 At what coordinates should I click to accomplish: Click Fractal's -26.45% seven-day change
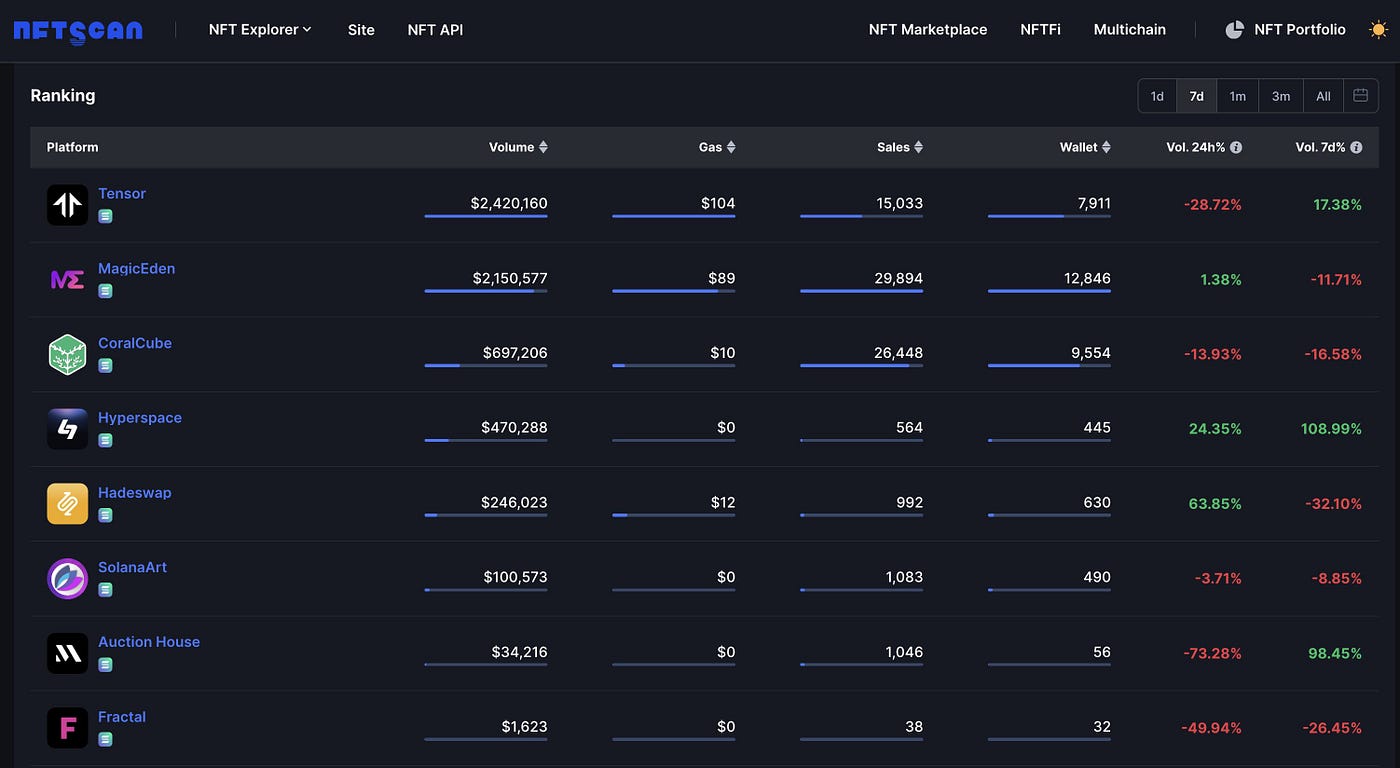point(1332,728)
